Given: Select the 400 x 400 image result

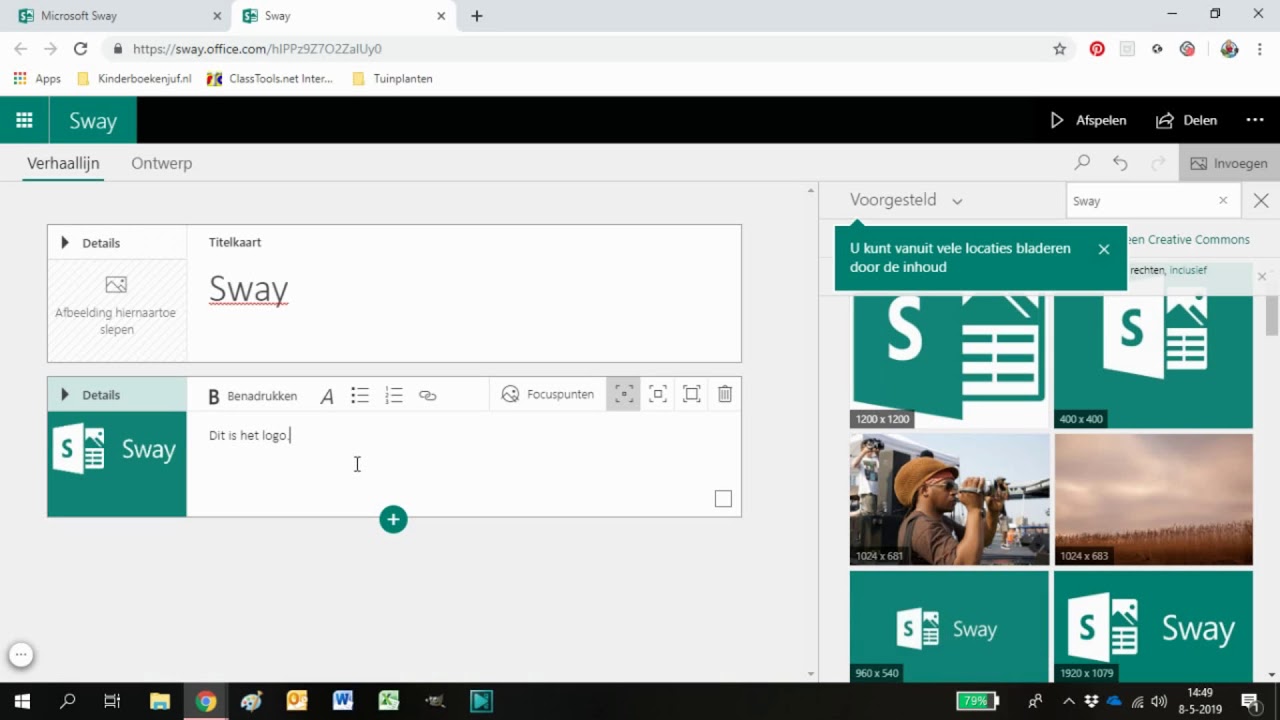Looking at the screenshot, I should tap(1153, 362).
